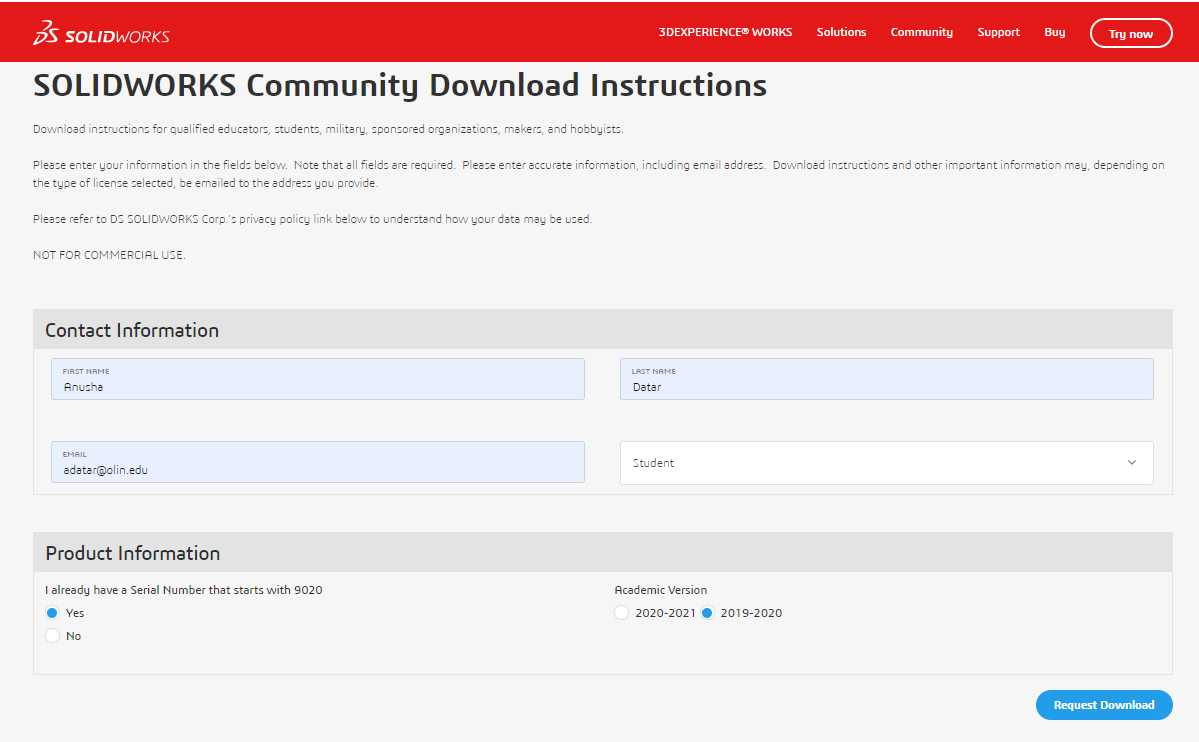Click the Academic Version label
This screenshot has height=742, width=1199.
pyautogui.click(x=660, y=590)
